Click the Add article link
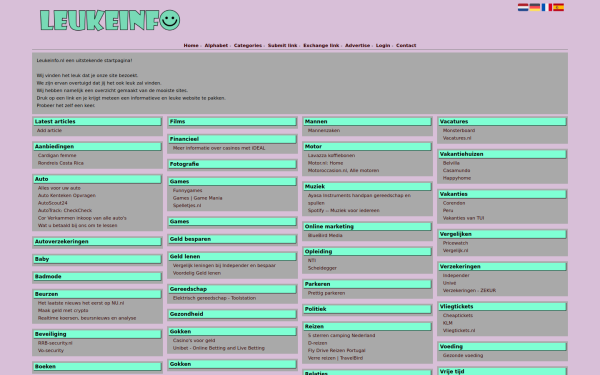This screenshot has height=375, width=600. 49,130
